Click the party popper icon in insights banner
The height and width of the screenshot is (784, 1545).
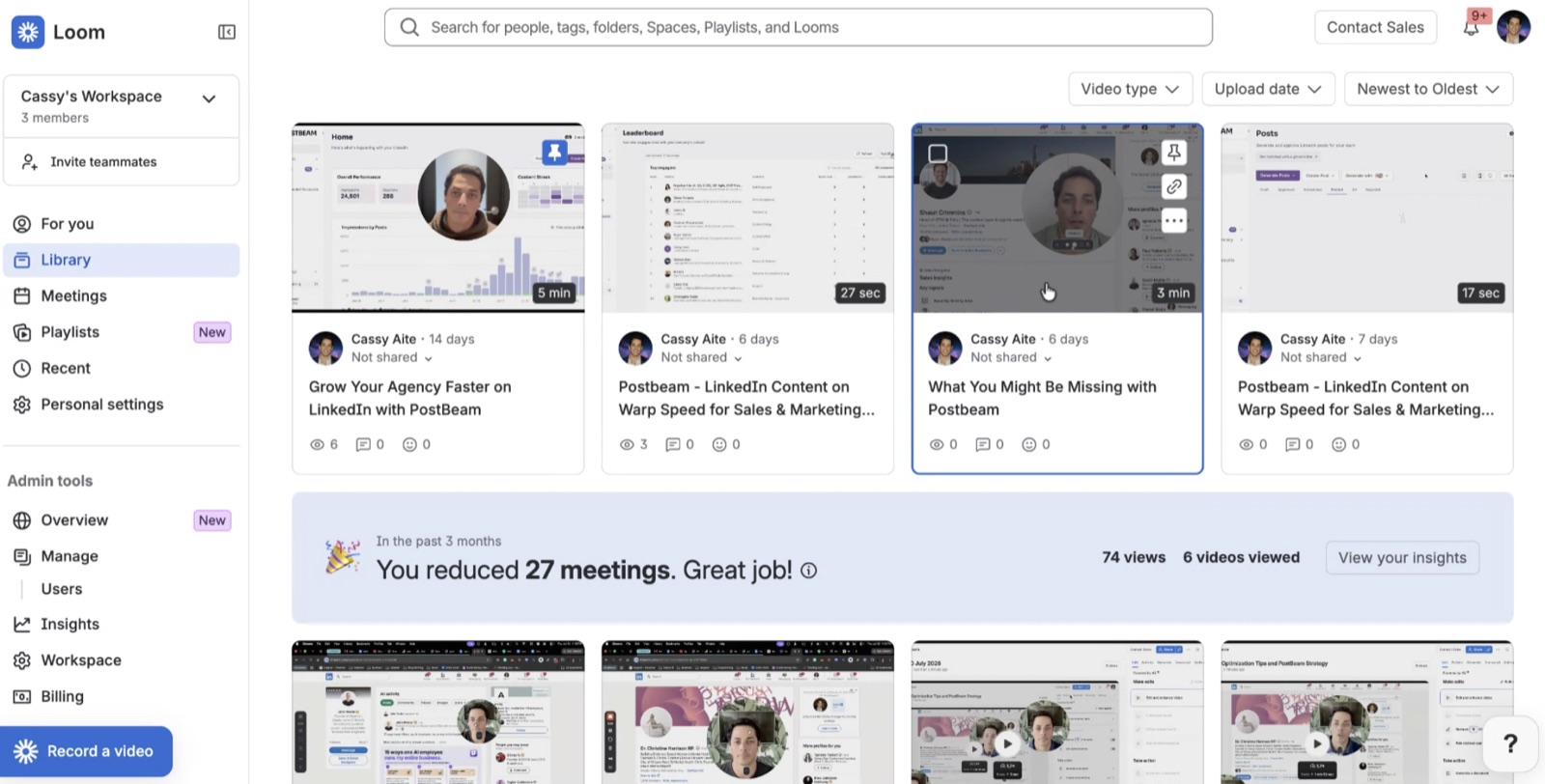342,557
